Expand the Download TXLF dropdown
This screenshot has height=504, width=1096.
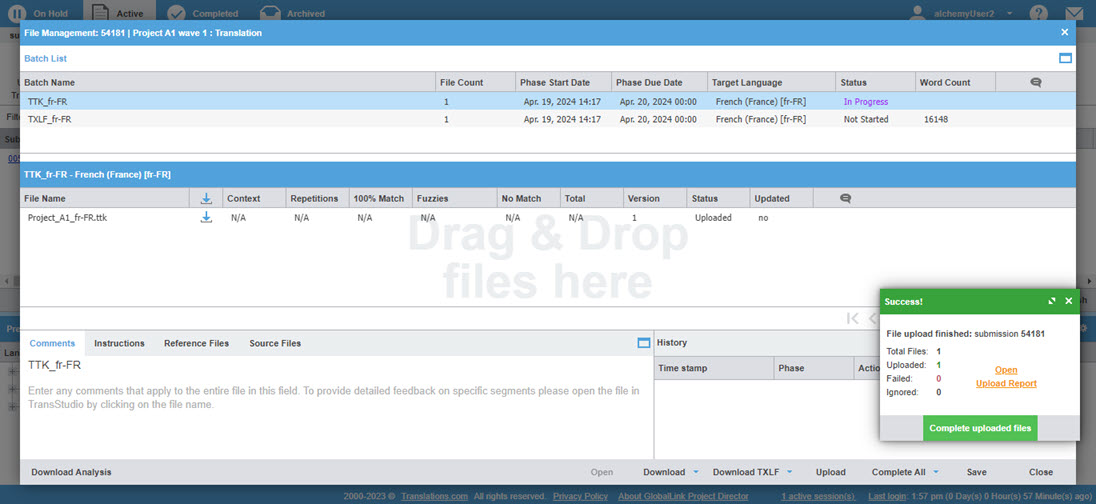point(789,472)
